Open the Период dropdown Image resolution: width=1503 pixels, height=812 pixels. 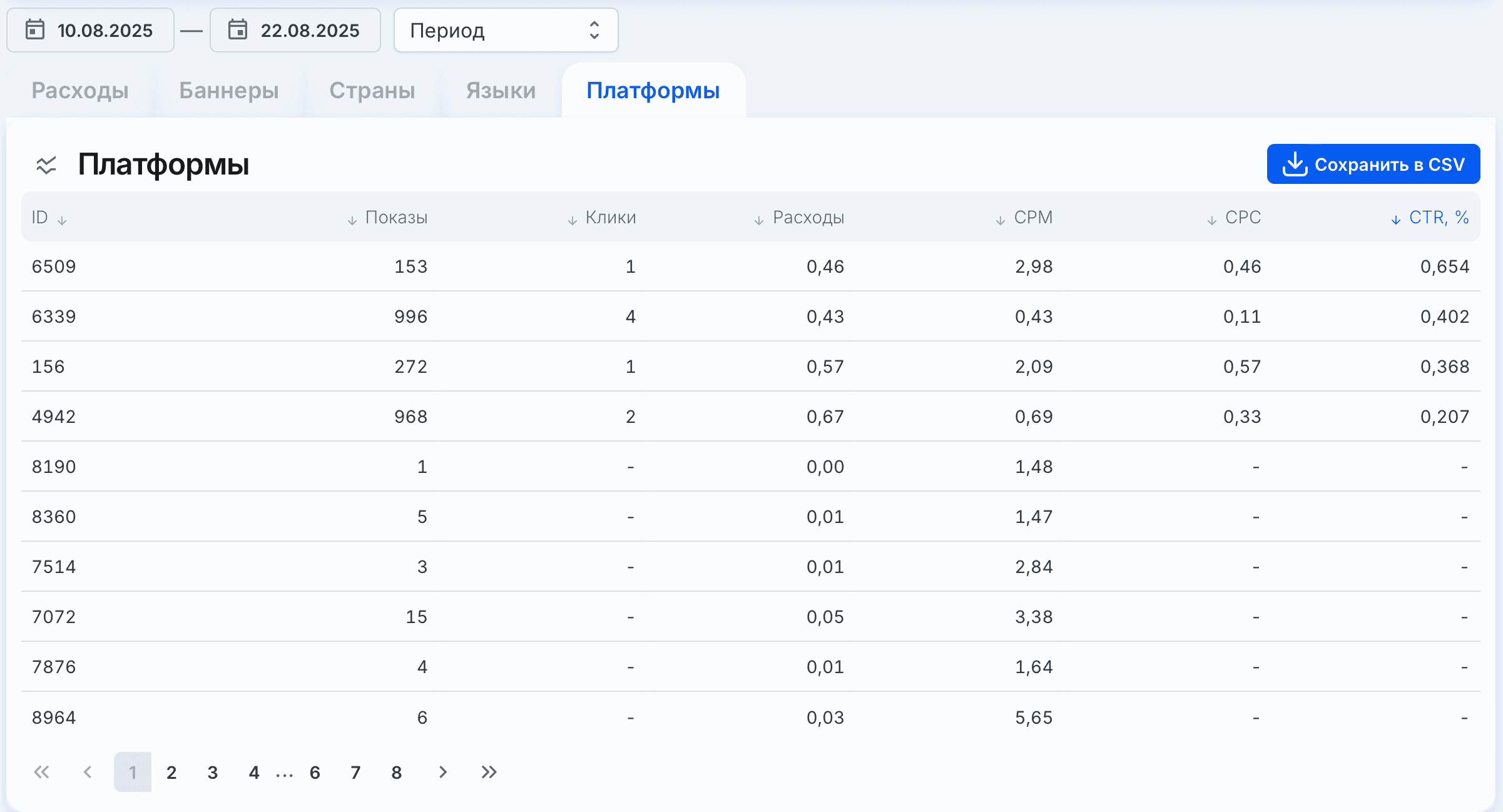point(506,30)
